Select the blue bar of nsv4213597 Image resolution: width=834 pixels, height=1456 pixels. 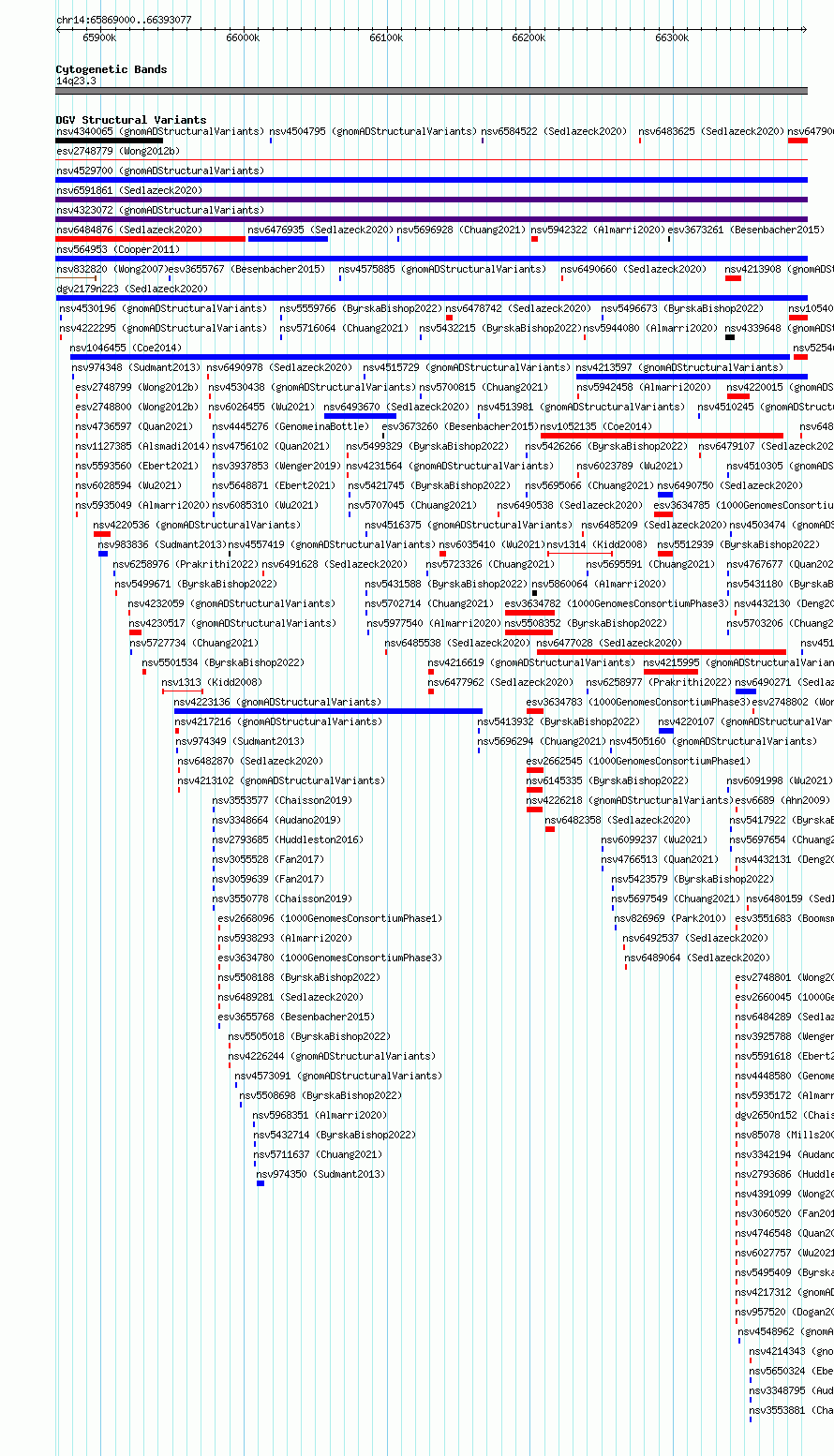[x=692, y=377]
